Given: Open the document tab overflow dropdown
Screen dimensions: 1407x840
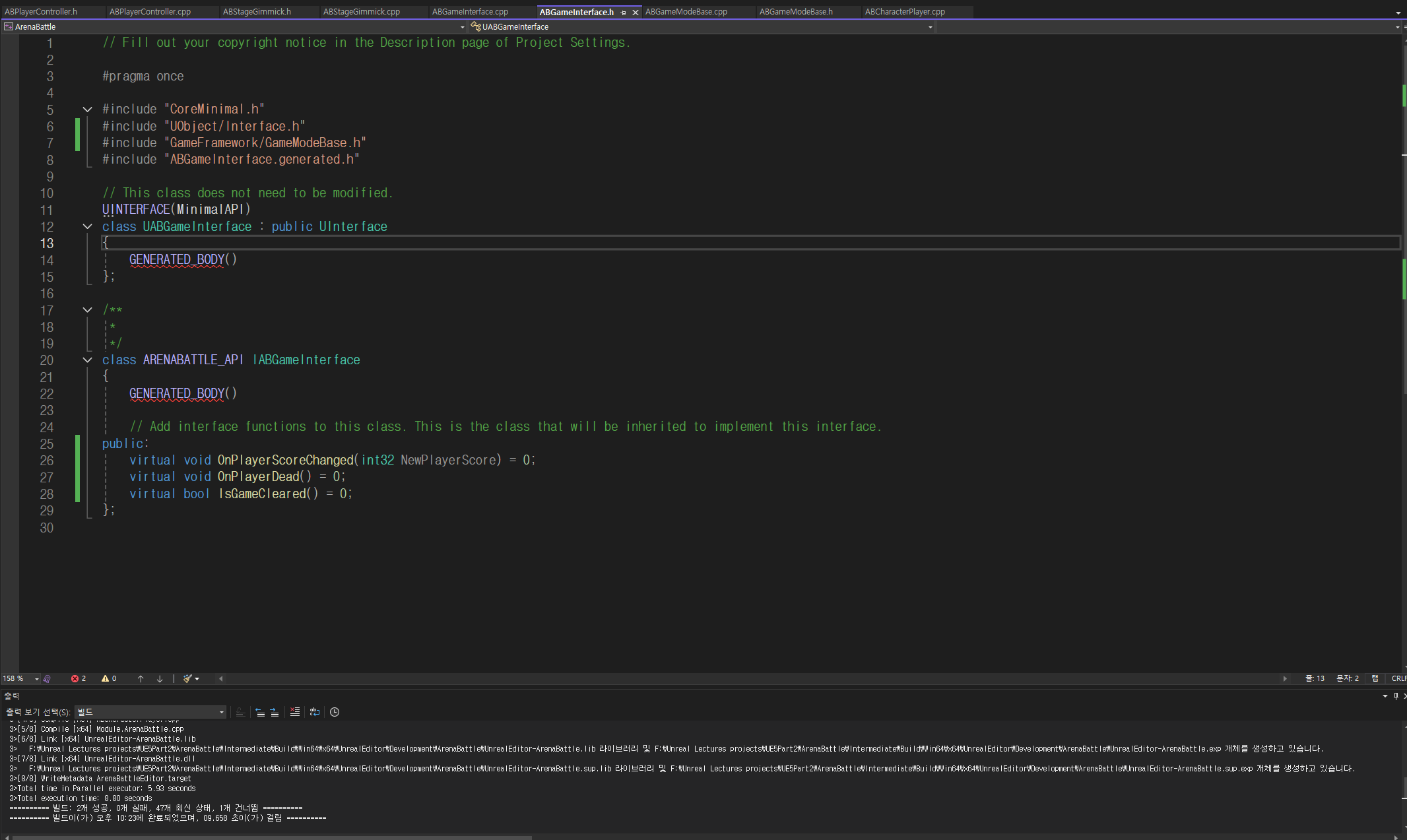Looking at the screenshot, I should [x=1398, y=13].
